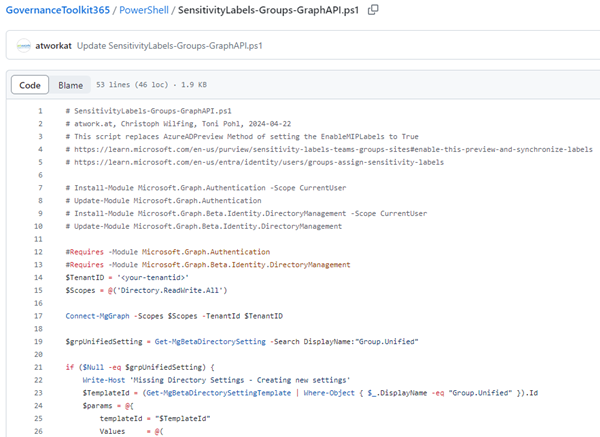600x437 pixels.
Task: Select line number 1 in the gutter
Action: [x=39, y=111]
